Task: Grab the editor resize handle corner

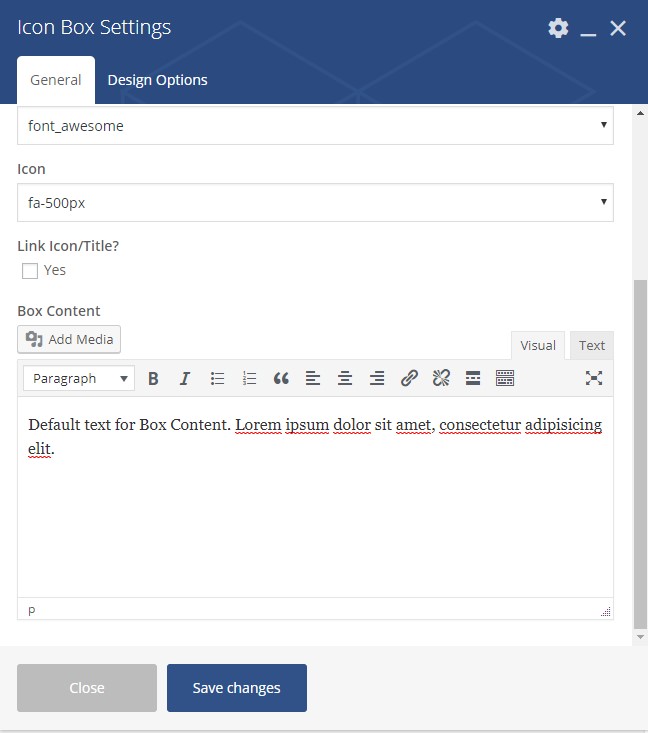Action: (x=606, y=612)
